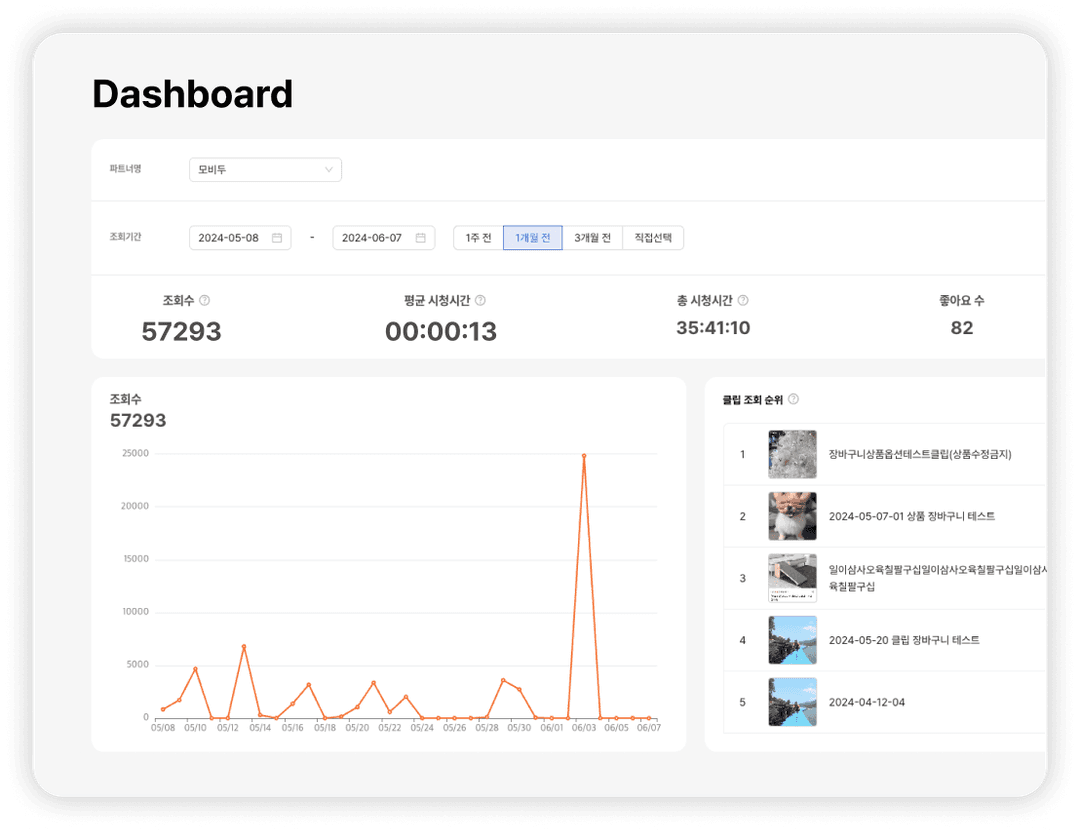Click the data point marker on 05/13
This screenshot has height=830, width=1080.
(x=245, y=645)
